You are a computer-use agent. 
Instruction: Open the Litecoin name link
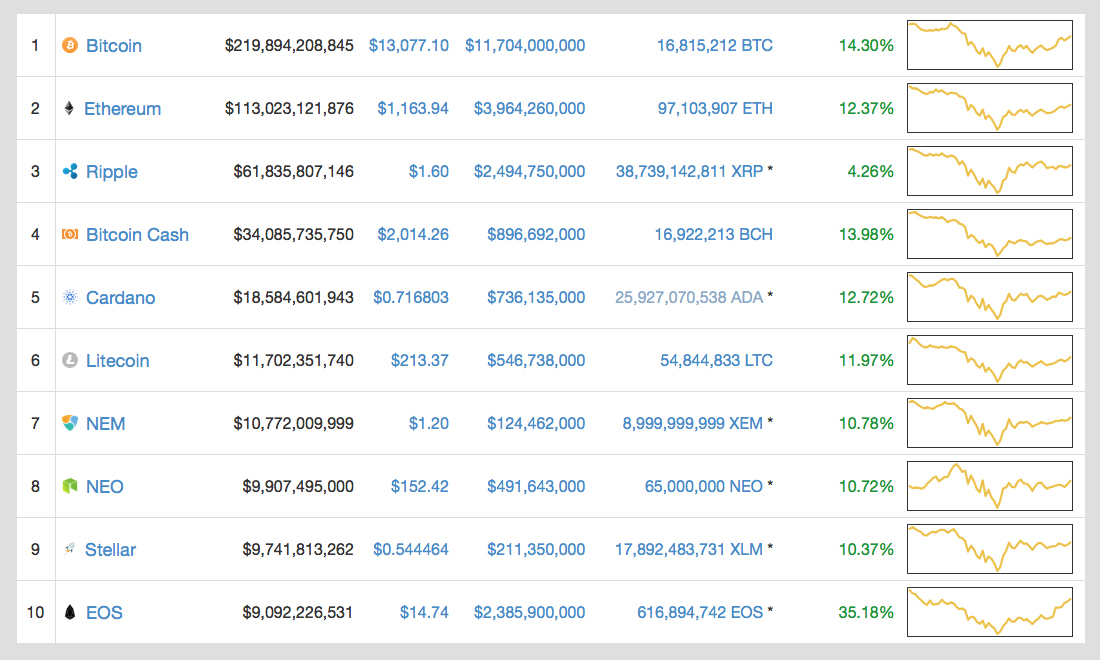[118, 361]
